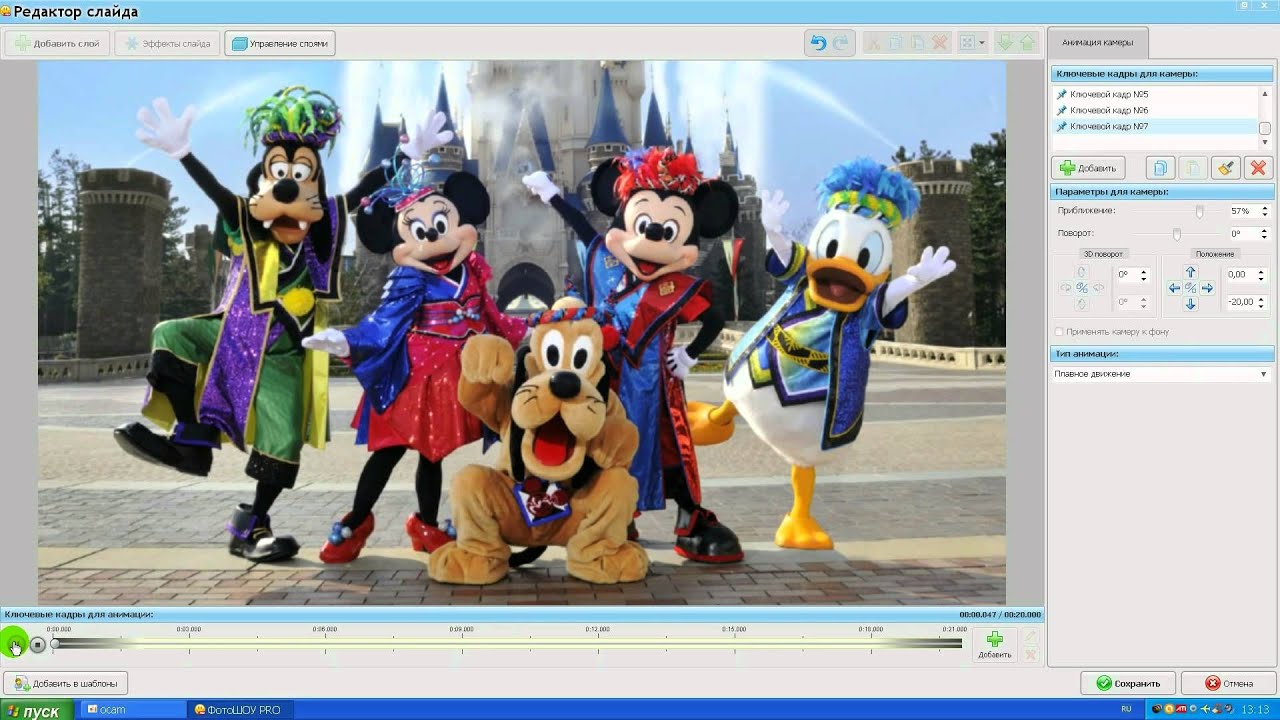Shift camera position right with blue arrow

click(x=1207, y=288)
